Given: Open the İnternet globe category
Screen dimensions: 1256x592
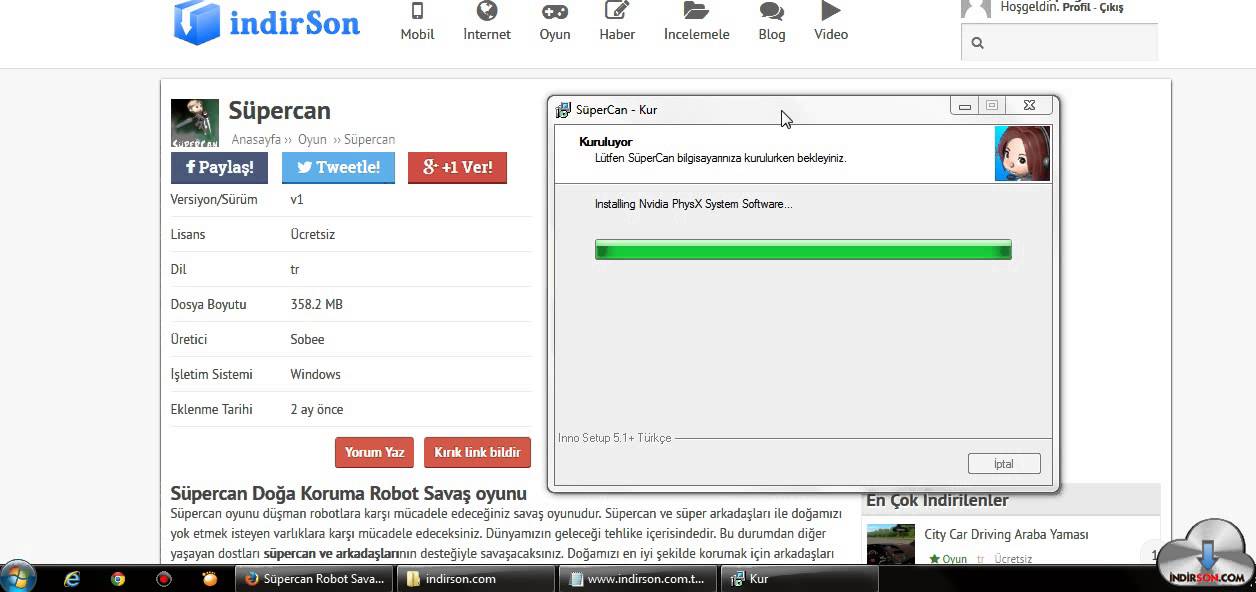Looking at the screenshot, I should (487, 22).
